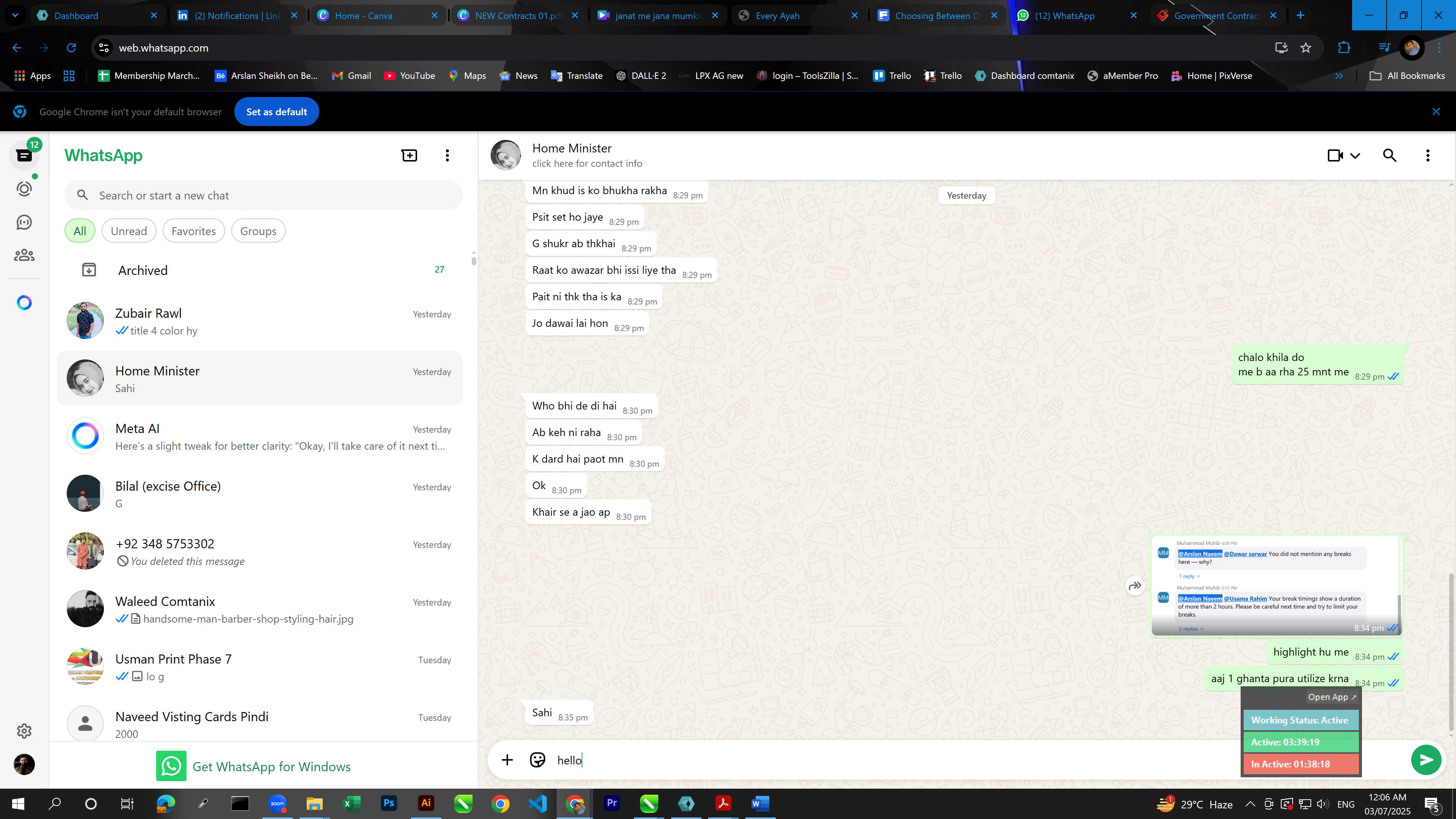Close the LinkedIn Notifications tab

[x=294, y=16]
